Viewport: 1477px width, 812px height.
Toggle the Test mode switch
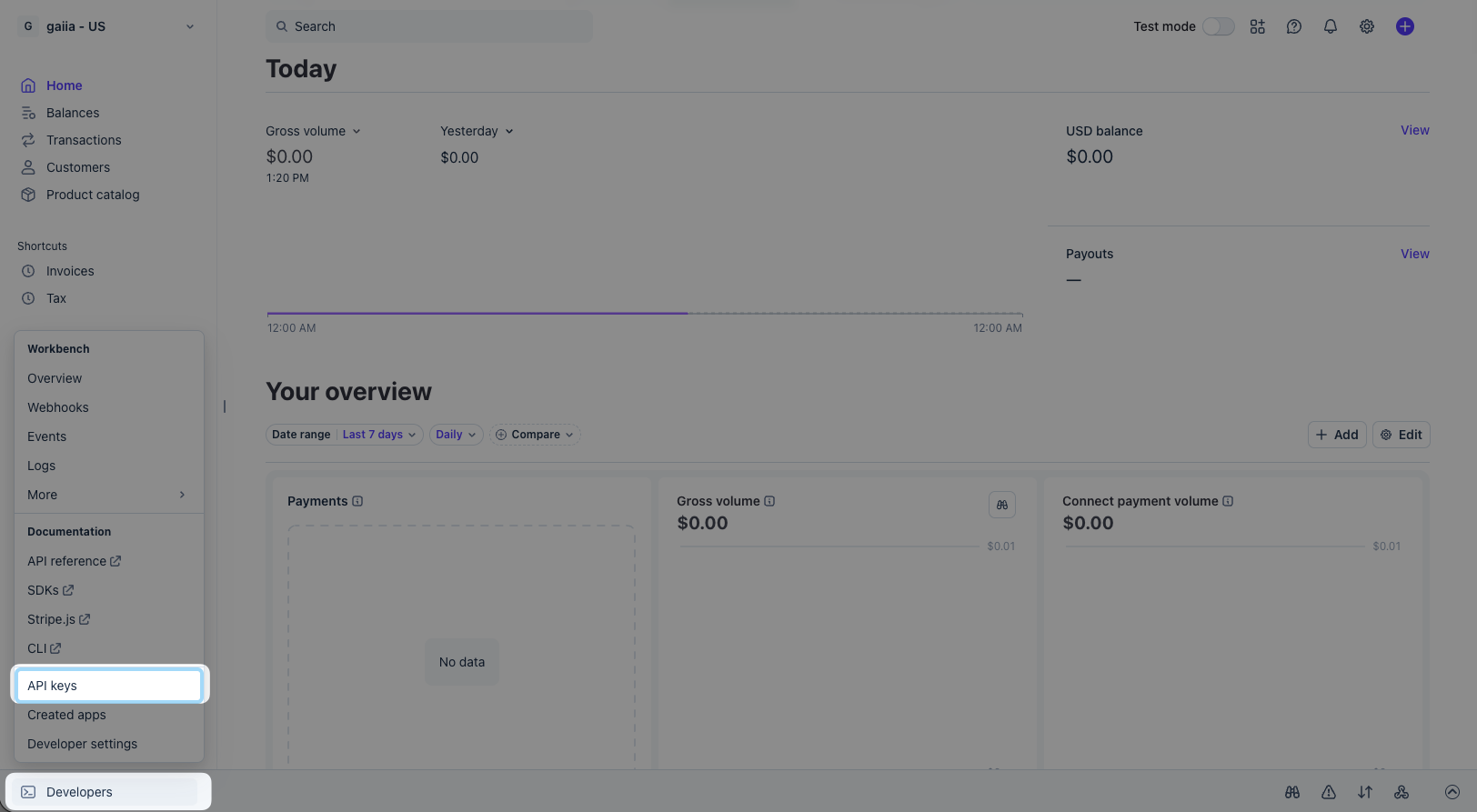(x=1219, y=26)
